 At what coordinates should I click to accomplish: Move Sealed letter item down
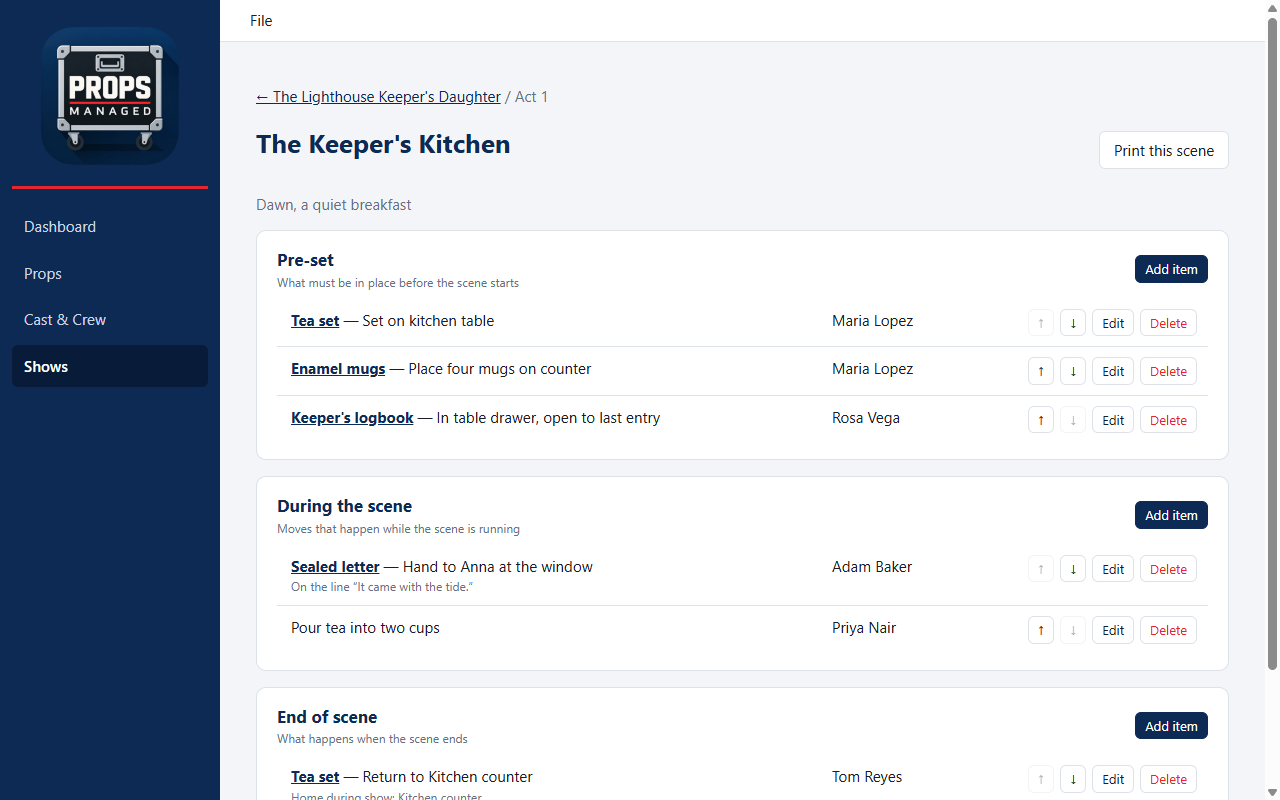click(x=1073, y=569)
